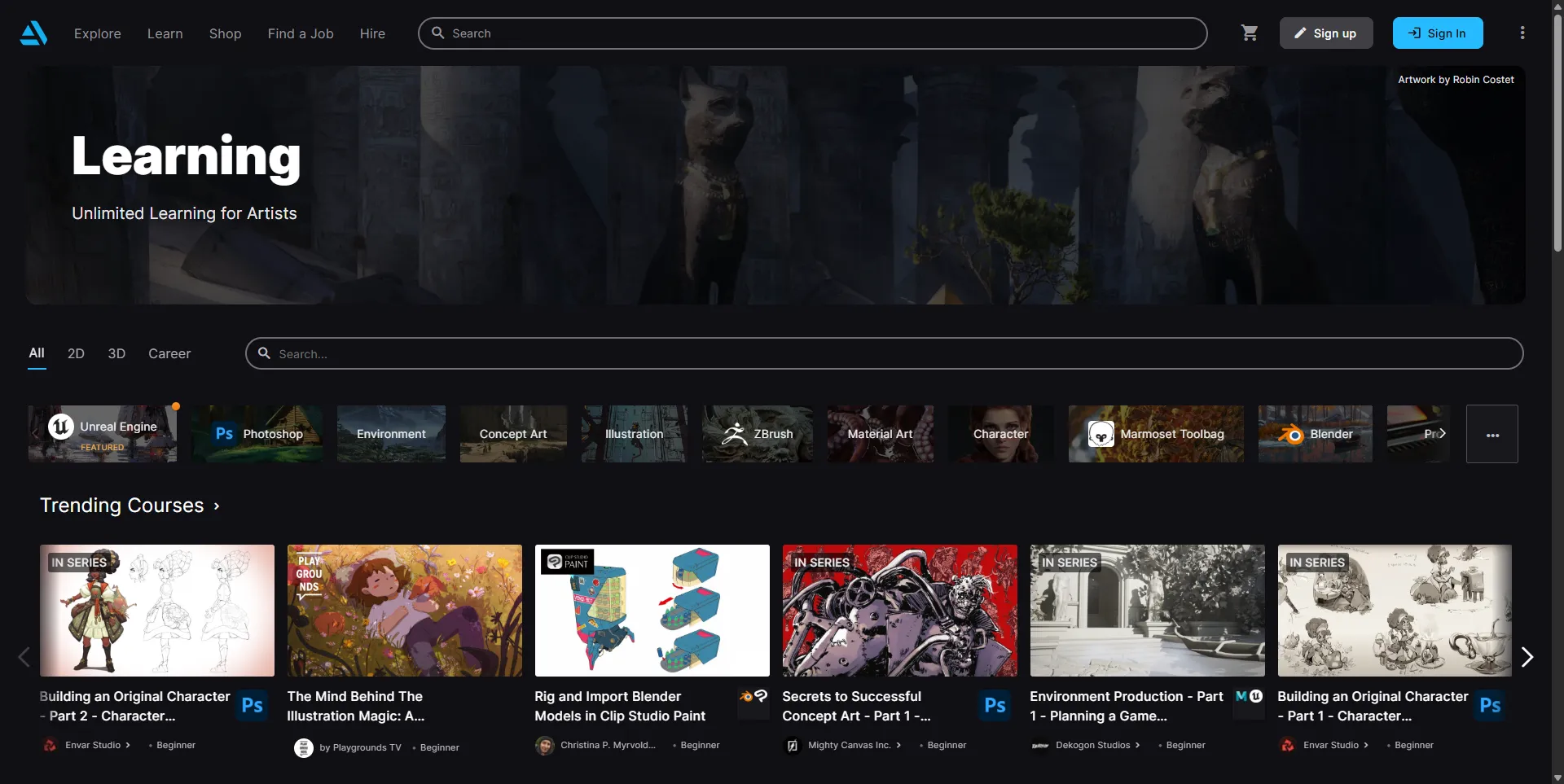Select the Marmoset Toolbag category
The image size is (1564, 784).
click(1155, 434)
